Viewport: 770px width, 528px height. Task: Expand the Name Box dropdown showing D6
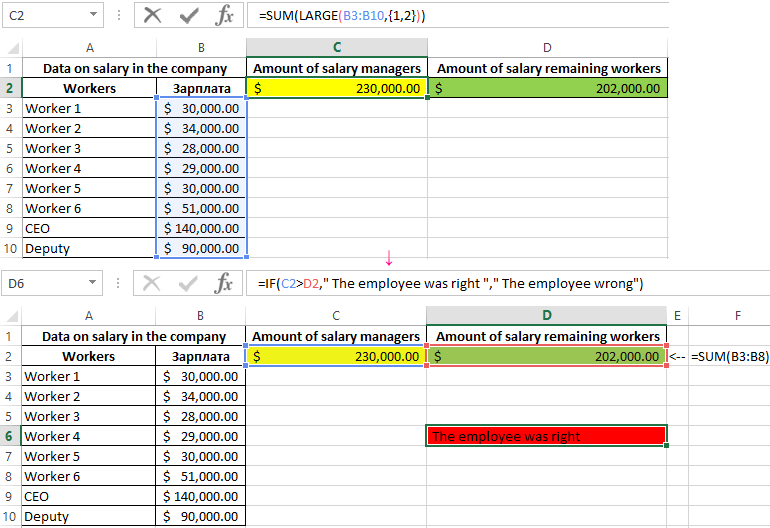(93, 283)
